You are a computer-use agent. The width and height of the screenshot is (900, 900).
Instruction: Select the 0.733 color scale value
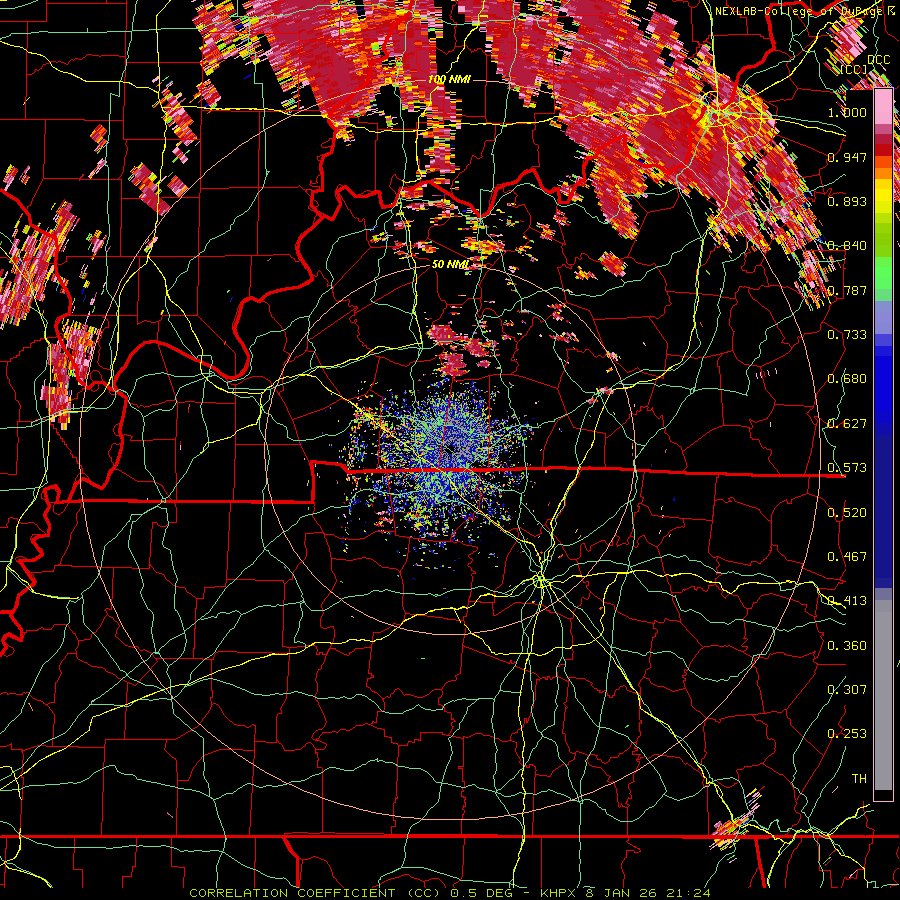[847, 335]
